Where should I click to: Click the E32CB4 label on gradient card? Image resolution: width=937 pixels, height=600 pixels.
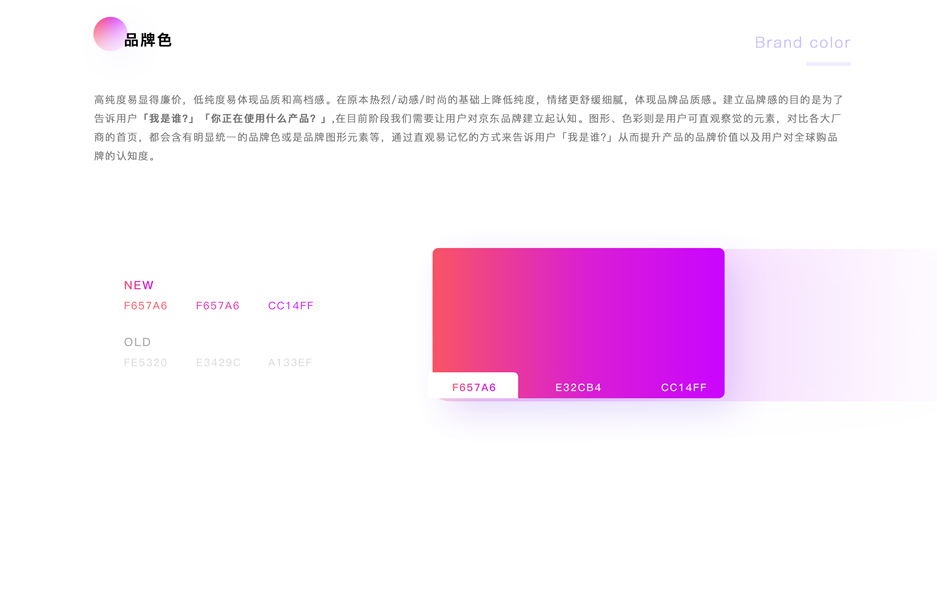pyautogui.click(x=578, y=387)
